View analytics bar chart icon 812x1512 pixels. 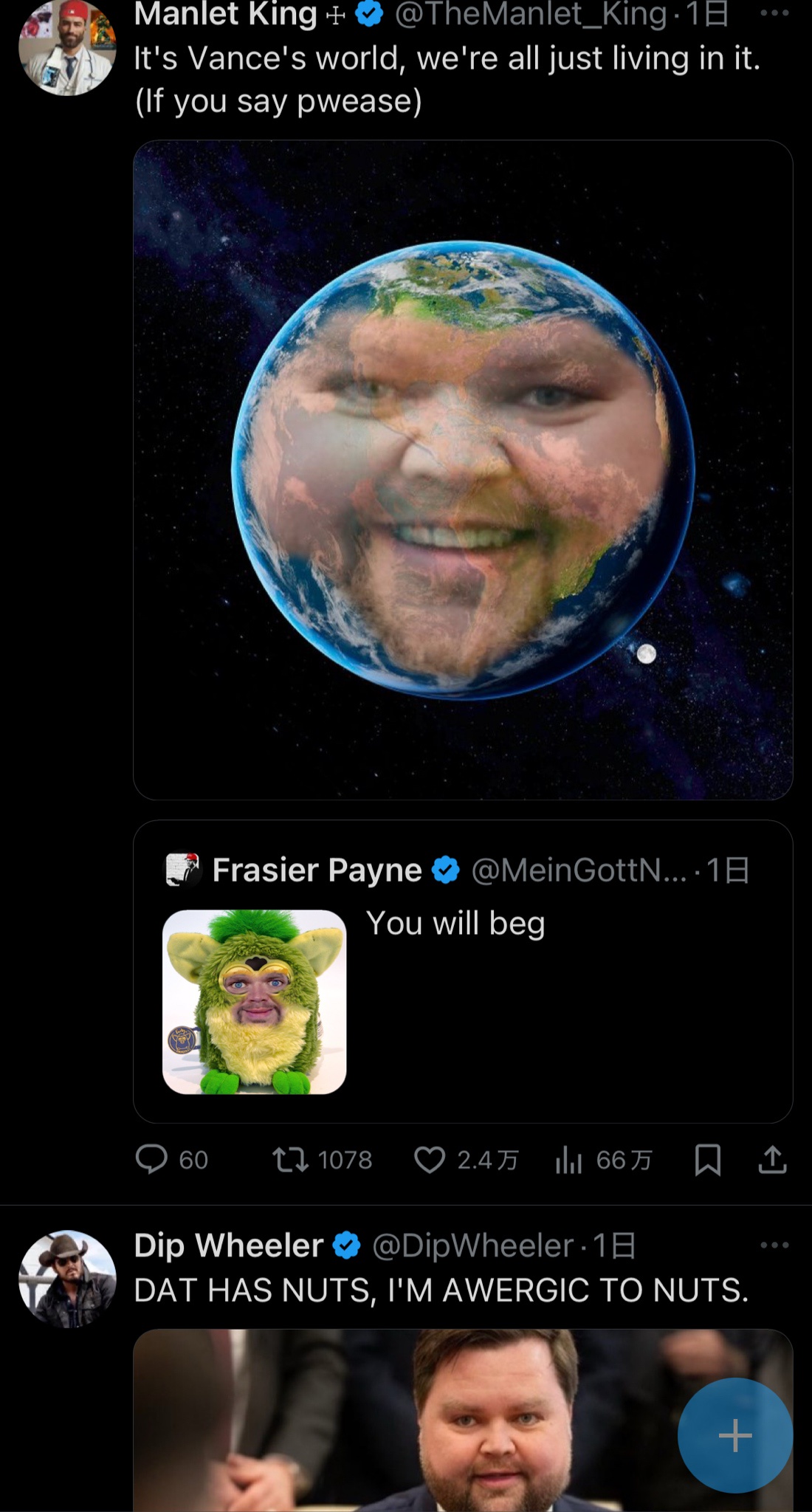[x=568, y=1160]
